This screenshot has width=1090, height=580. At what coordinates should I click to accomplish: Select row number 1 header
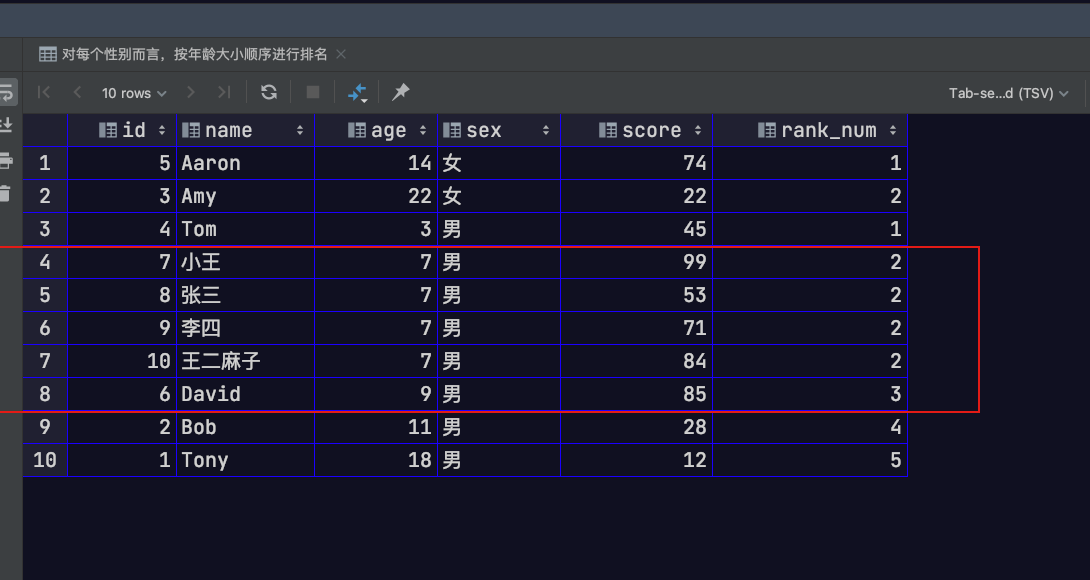[x=45, y=163]
